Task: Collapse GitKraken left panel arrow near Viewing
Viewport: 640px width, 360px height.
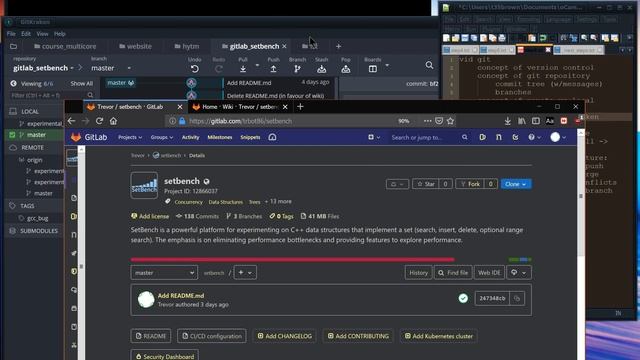Action: pyautogui.click(x=13, y=83)
